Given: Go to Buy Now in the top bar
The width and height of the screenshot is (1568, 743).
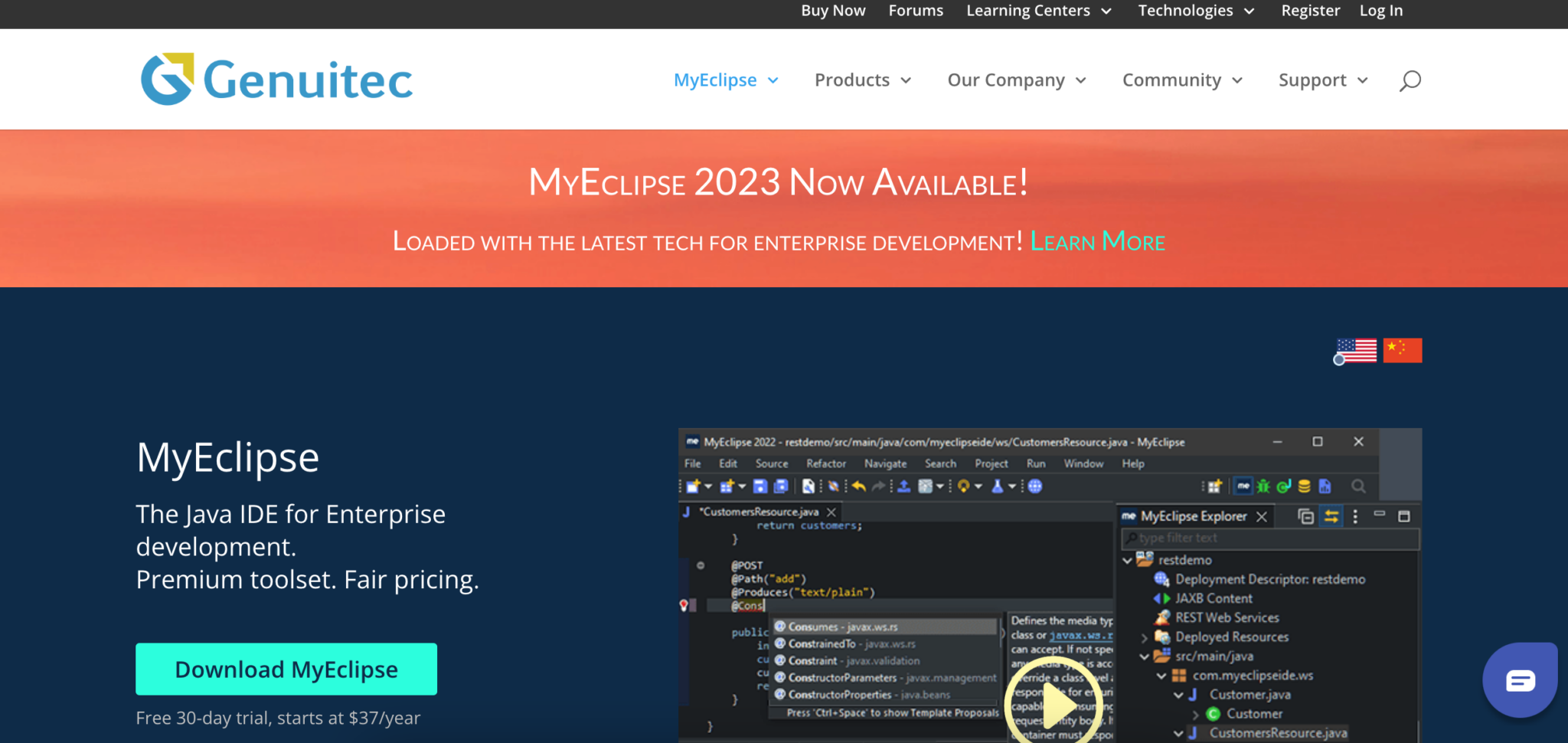Looking at the screenshot, I should click(833, 11).
